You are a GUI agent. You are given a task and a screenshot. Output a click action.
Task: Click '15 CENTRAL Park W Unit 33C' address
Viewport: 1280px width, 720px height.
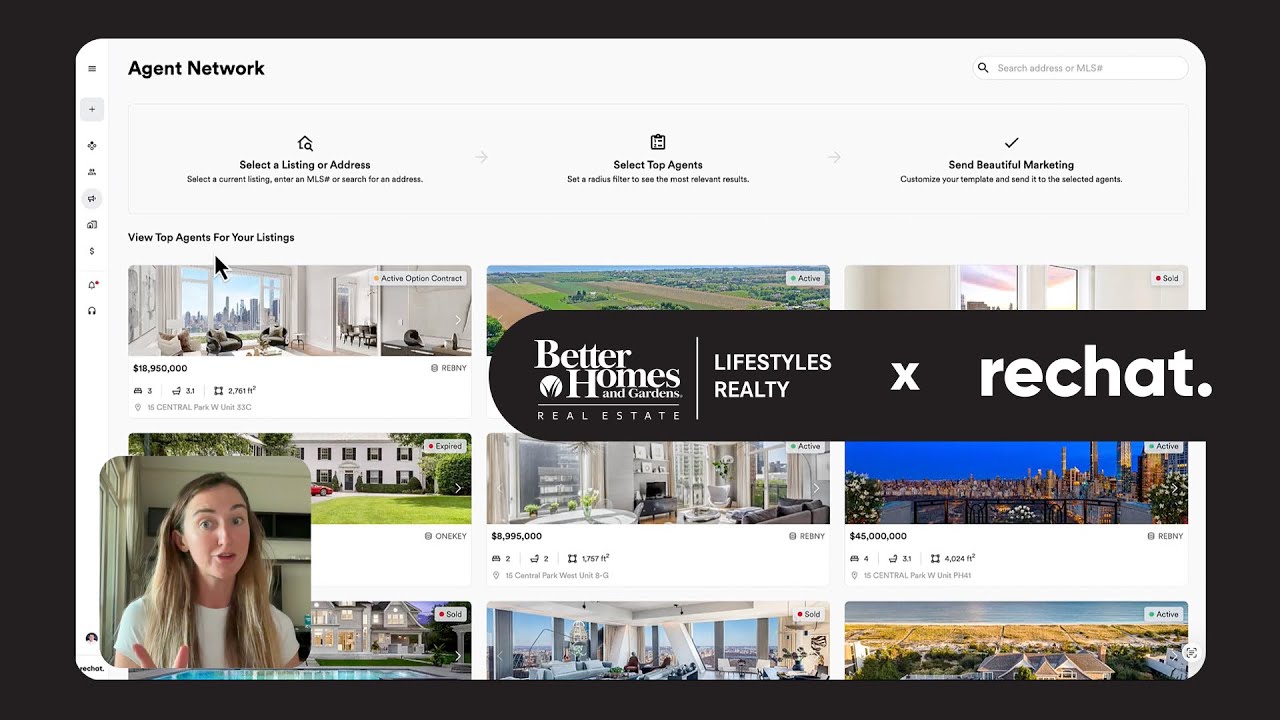199,408
